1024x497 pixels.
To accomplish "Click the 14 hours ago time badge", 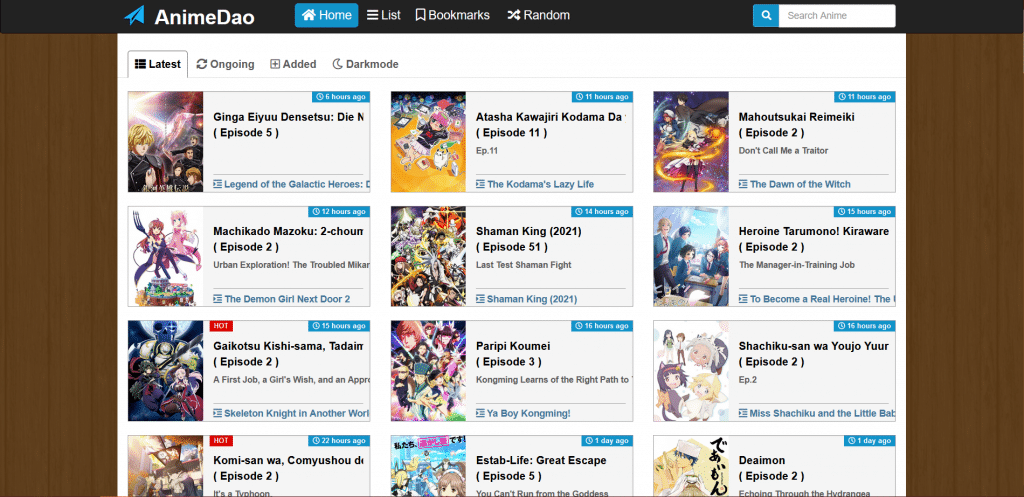I will click(602, 212).
